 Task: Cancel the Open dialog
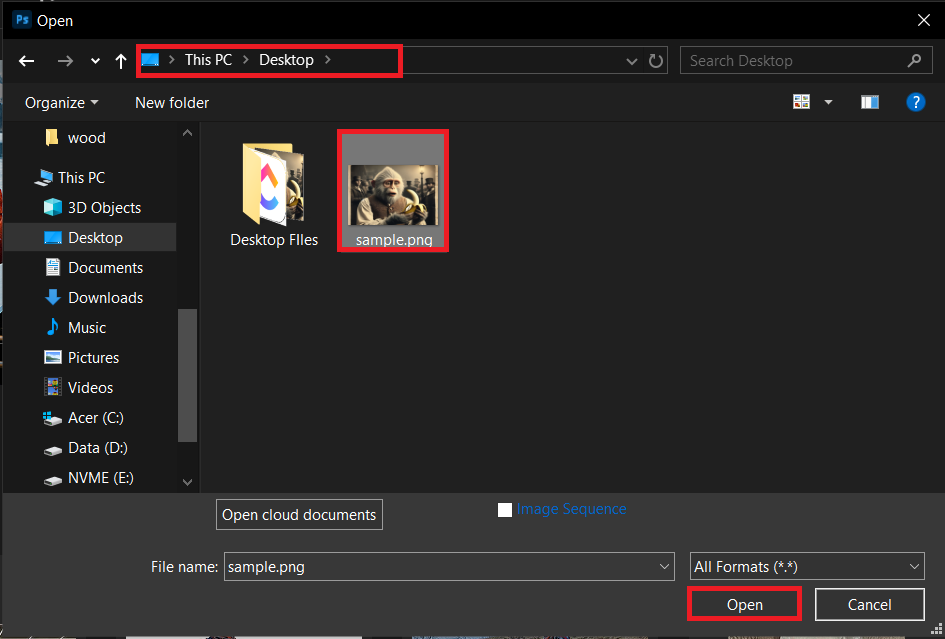869,604
